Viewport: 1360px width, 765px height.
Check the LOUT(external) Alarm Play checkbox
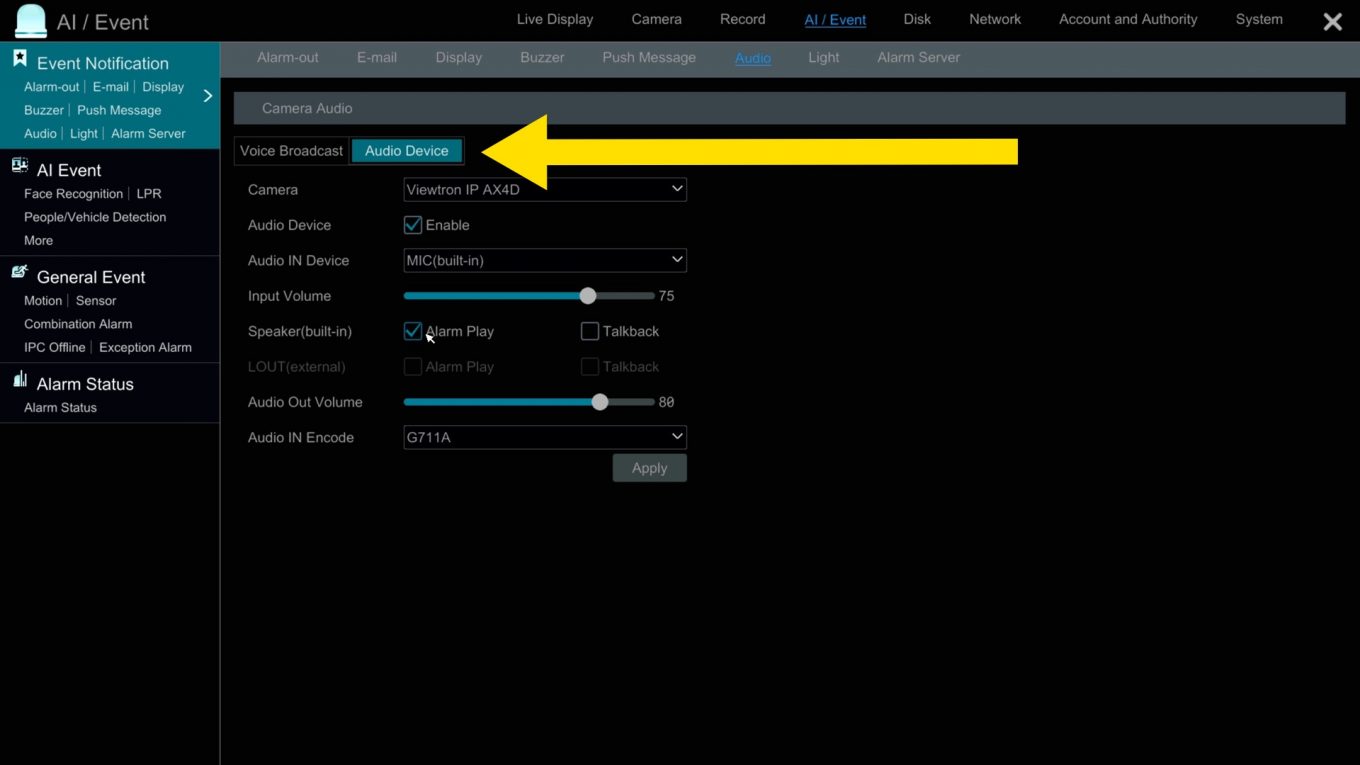tap(412, 367)
